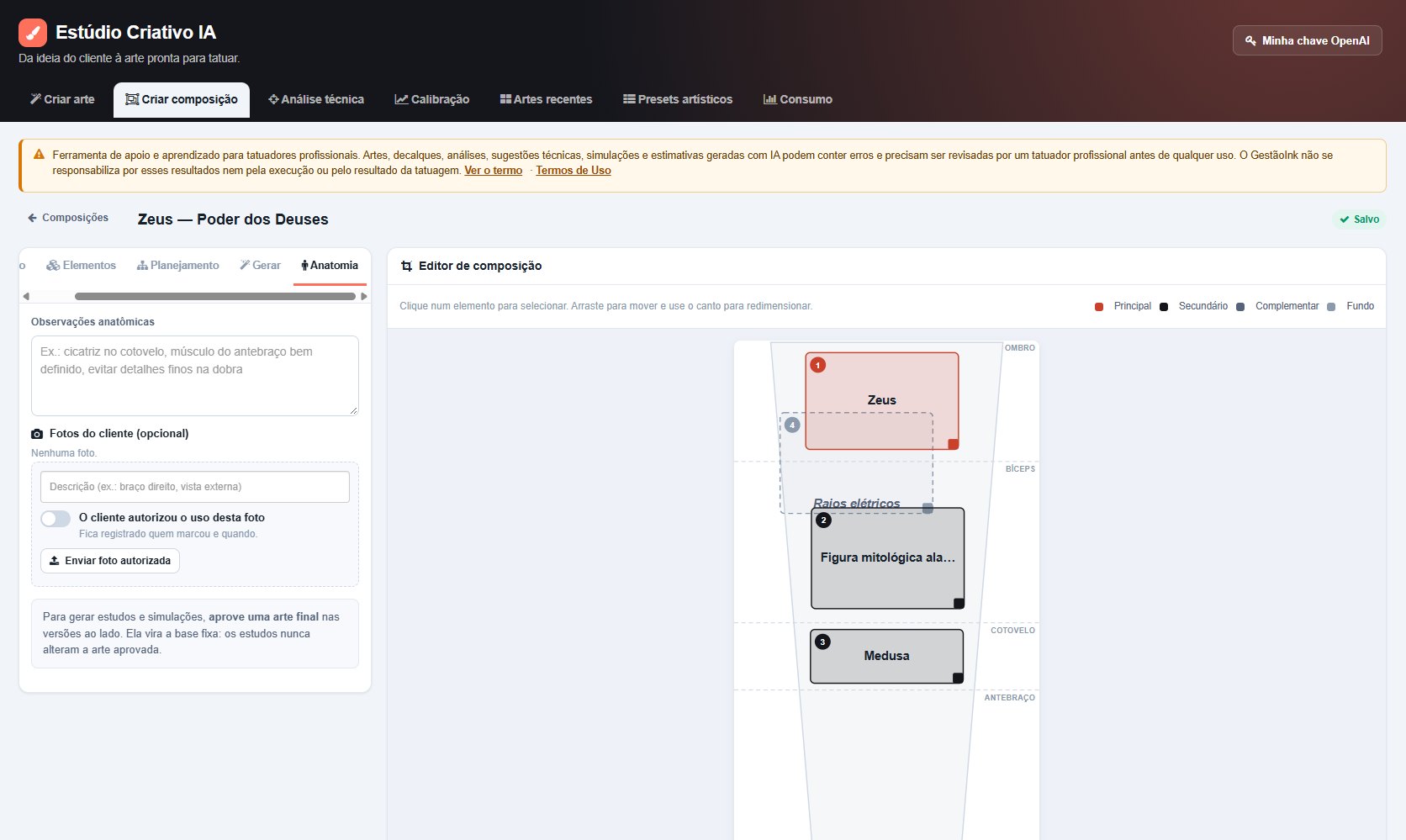This screenshot has width=1406, height=840.
Task: Click the crop icon in Editor de composição header
Action: [x=407, y=266]
